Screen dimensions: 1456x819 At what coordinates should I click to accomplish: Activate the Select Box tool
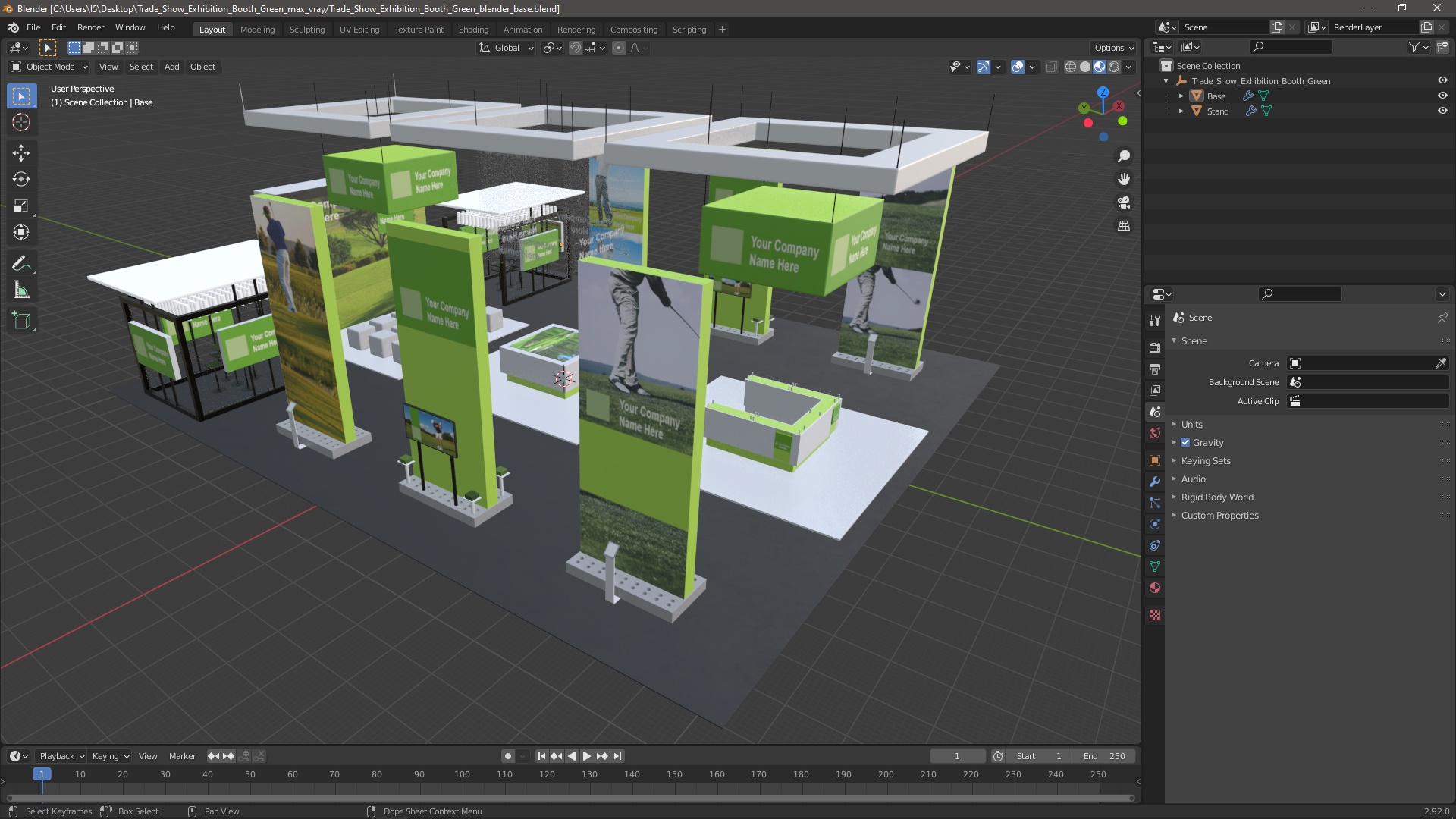point(21,96)
